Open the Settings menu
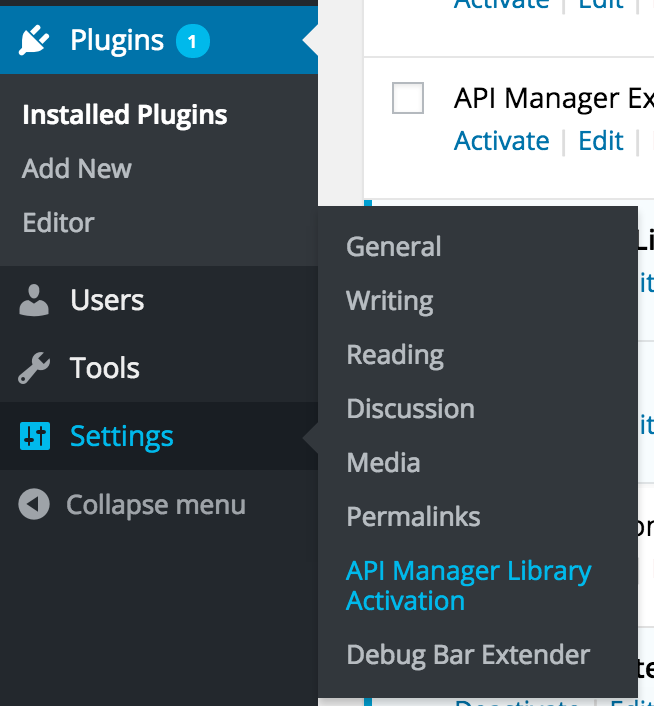The image size is (654, 706). point(159,436)
